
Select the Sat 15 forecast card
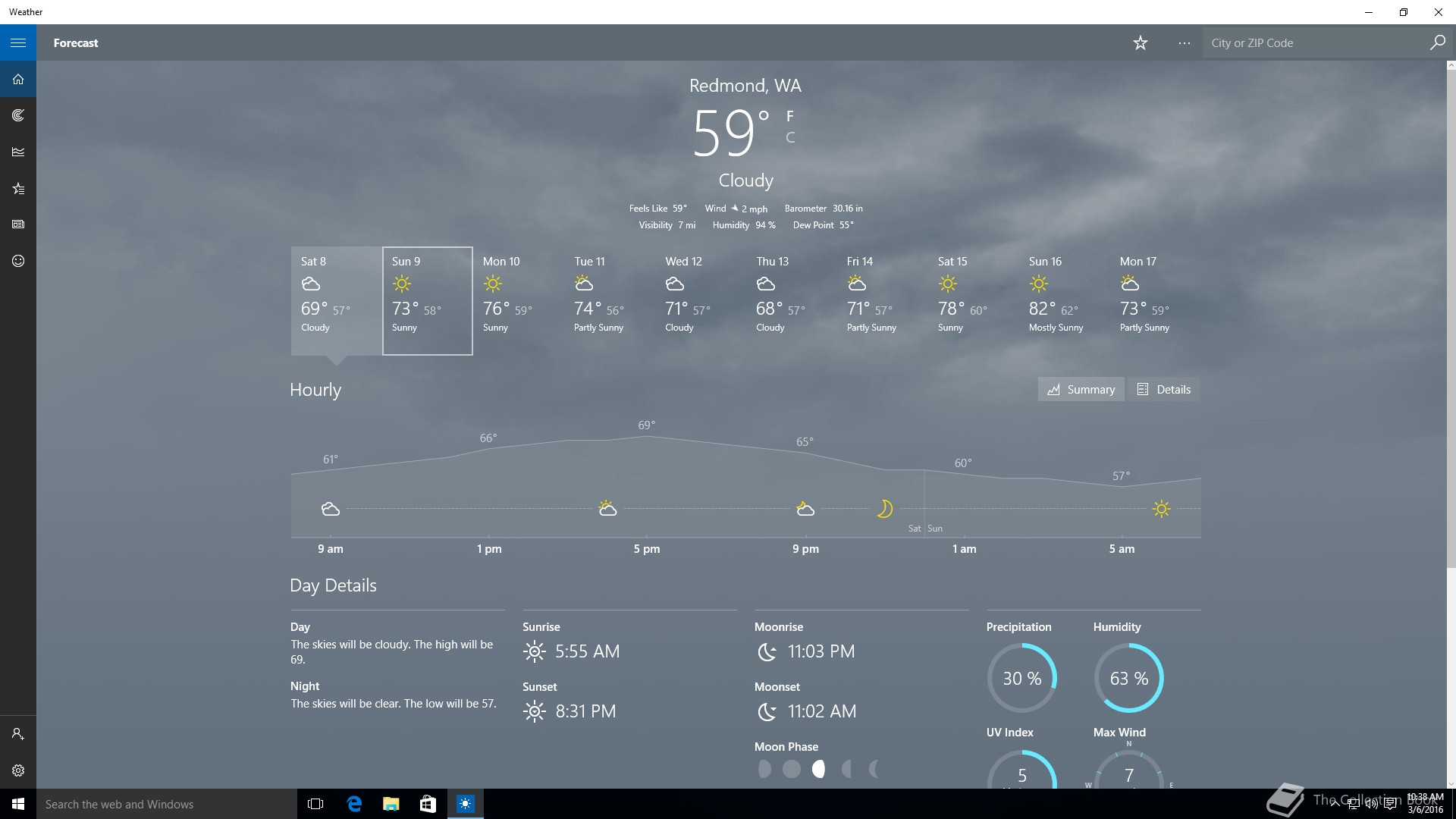973,300
